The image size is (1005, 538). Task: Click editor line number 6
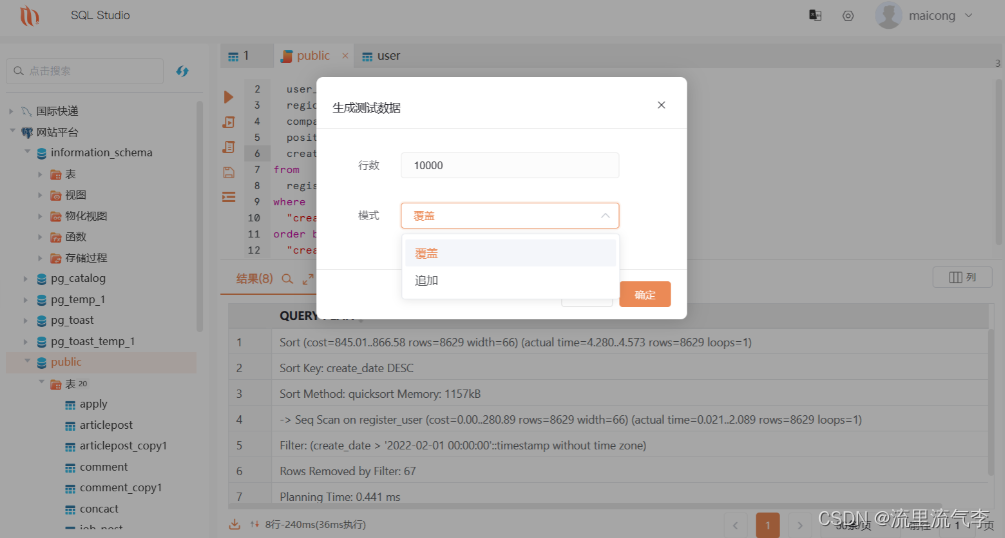point(257,153)
